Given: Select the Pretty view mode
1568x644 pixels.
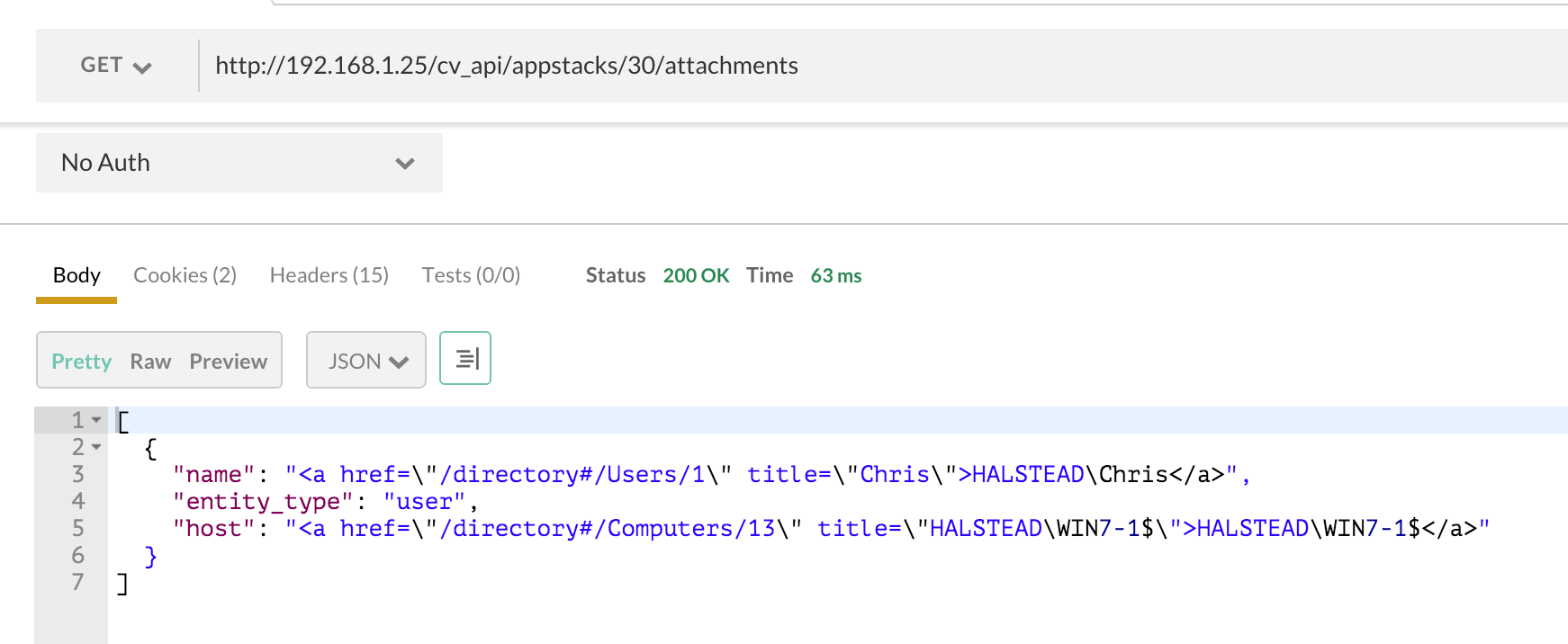Looking at the screenshot, I should click(81, 362).
